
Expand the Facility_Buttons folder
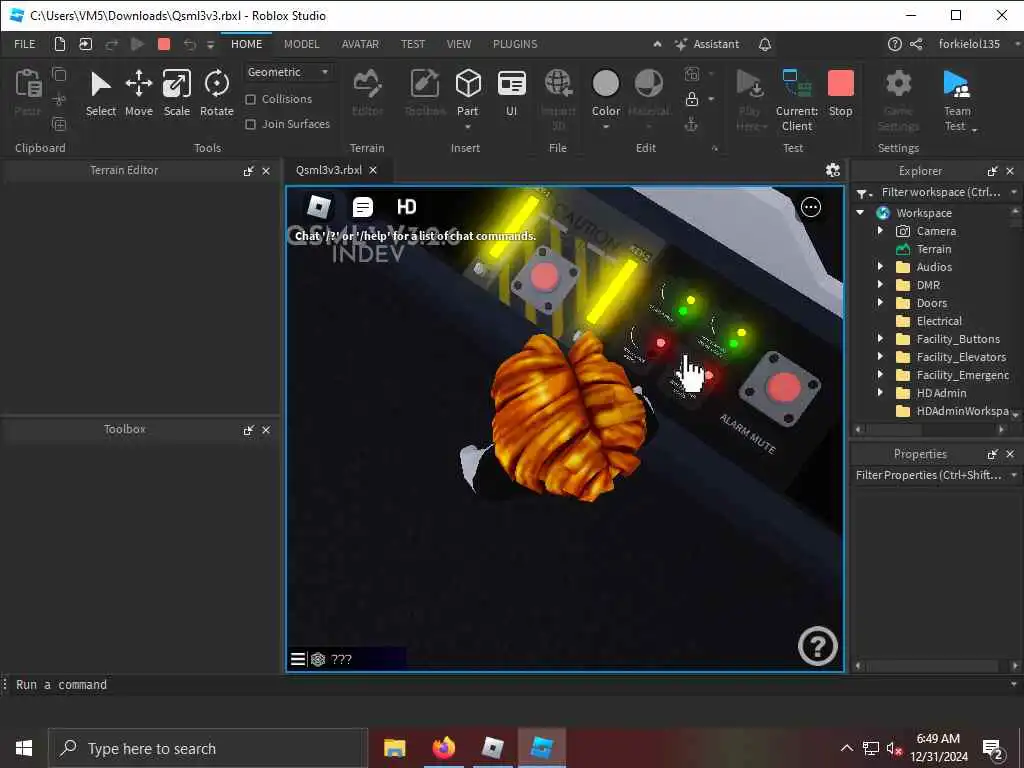(880, 338)
